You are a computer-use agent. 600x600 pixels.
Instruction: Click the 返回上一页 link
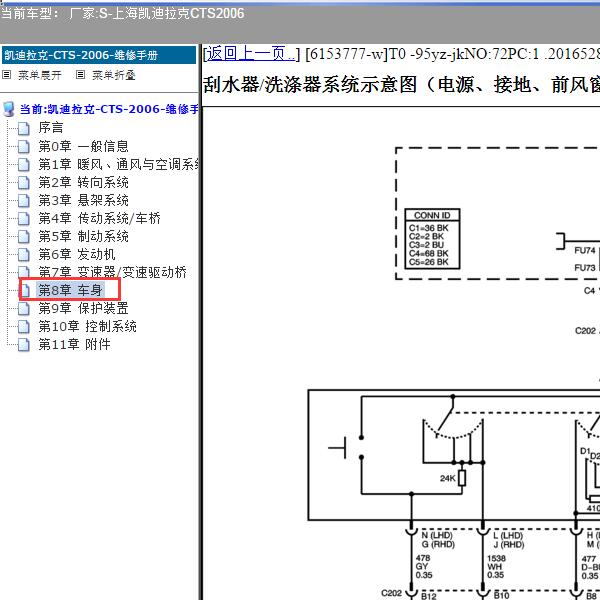coord(251,54)
